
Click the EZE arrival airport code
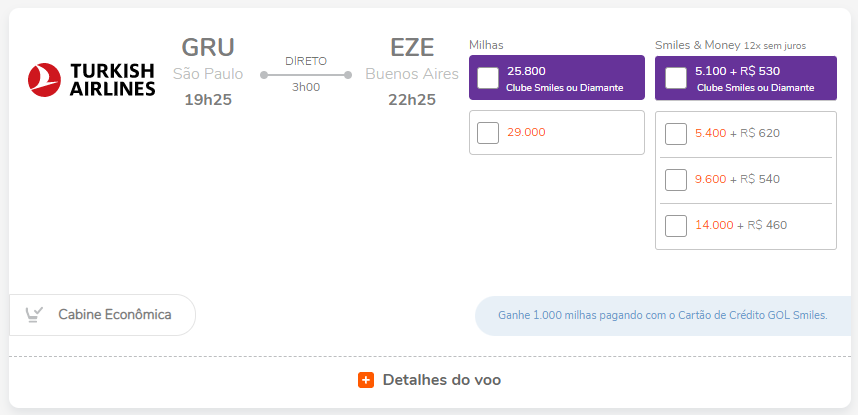coord(412,47)
